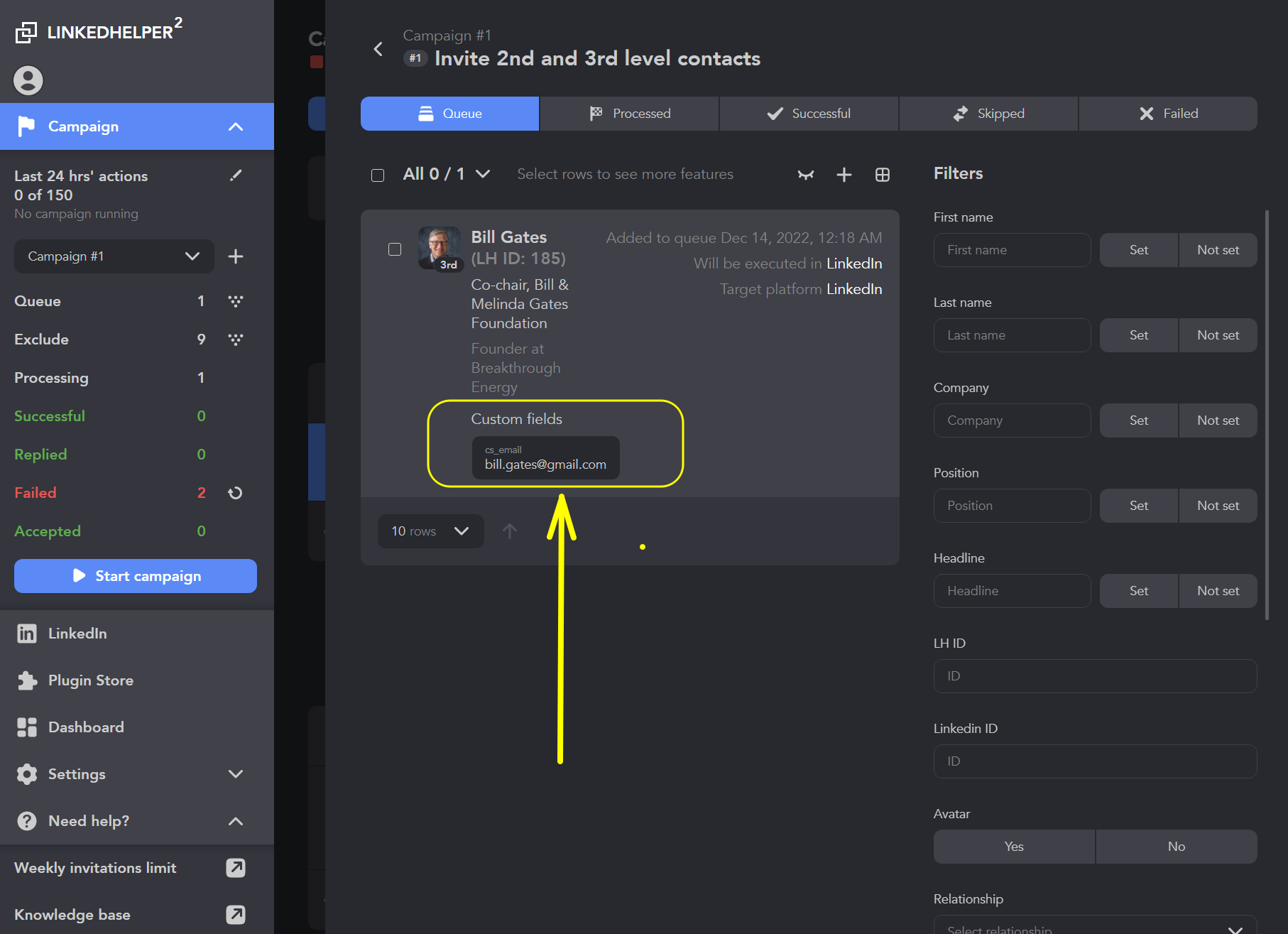The height and width of the screenshot is (934, 1288).
Task: Open the Relationship select dropdown
Action: pyautogui.click(x=1096, y=925)
